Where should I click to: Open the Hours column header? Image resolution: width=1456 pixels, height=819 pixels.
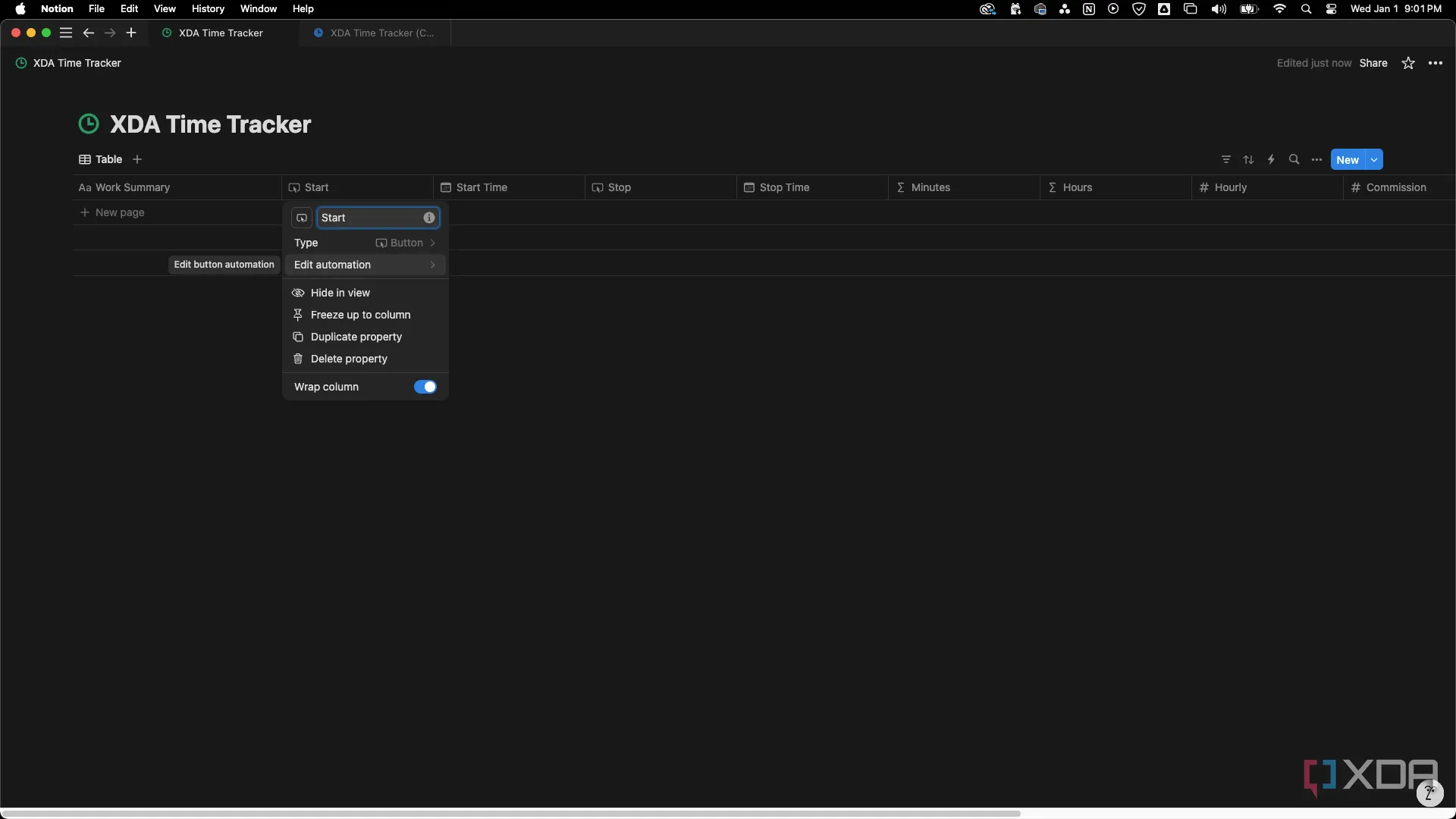pos(1116,187)
